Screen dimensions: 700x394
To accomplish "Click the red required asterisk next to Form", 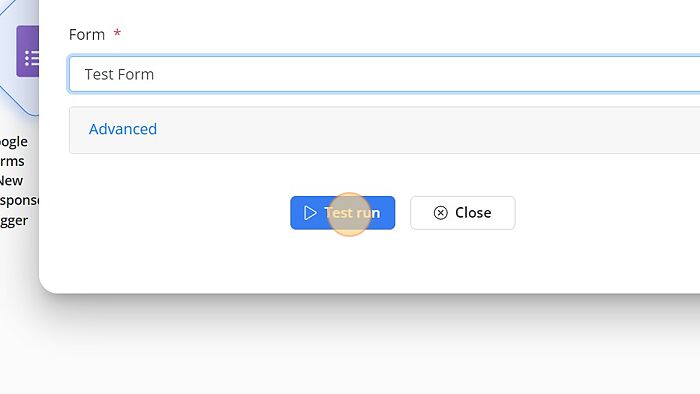I will click(117, 33).
